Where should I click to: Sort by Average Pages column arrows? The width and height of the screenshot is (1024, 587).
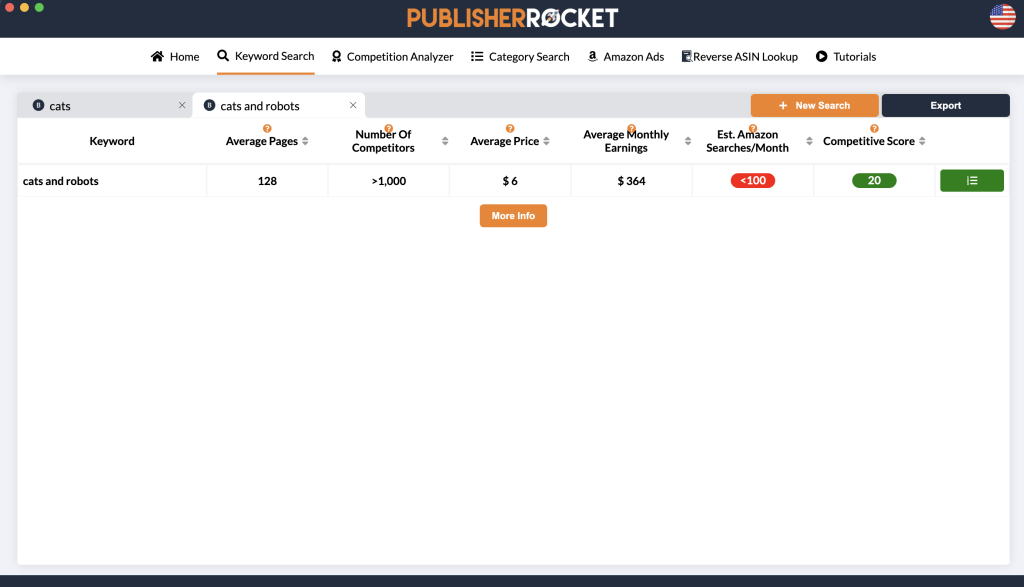tap(305, 142)
